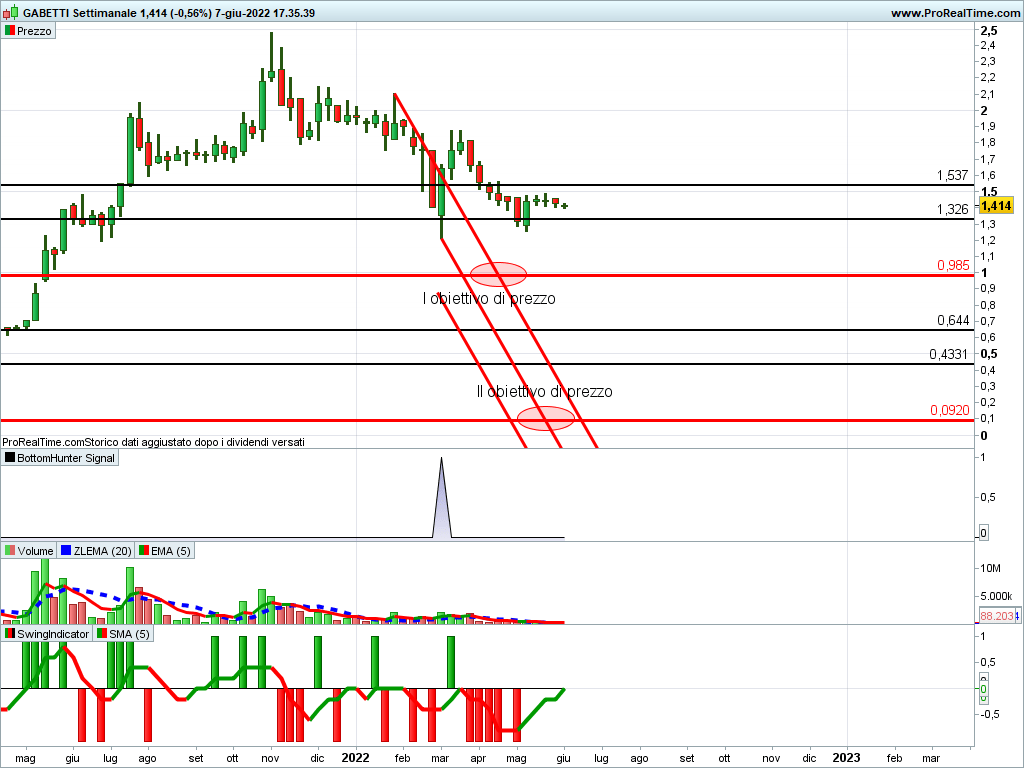Click the EMA (5) color icon

144,551
